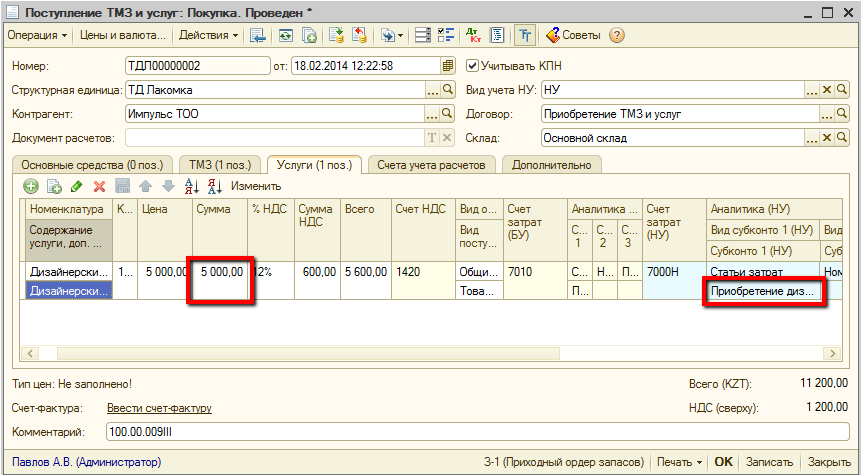Open the Дт/Кт posting results icon
This screenshot has height=475, width=861.
472,36
